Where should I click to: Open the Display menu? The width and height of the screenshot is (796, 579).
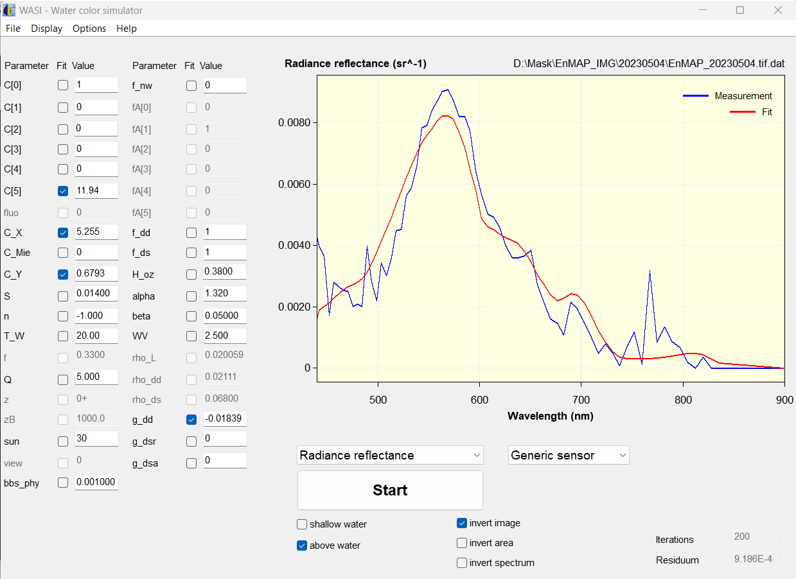point(46,28)
